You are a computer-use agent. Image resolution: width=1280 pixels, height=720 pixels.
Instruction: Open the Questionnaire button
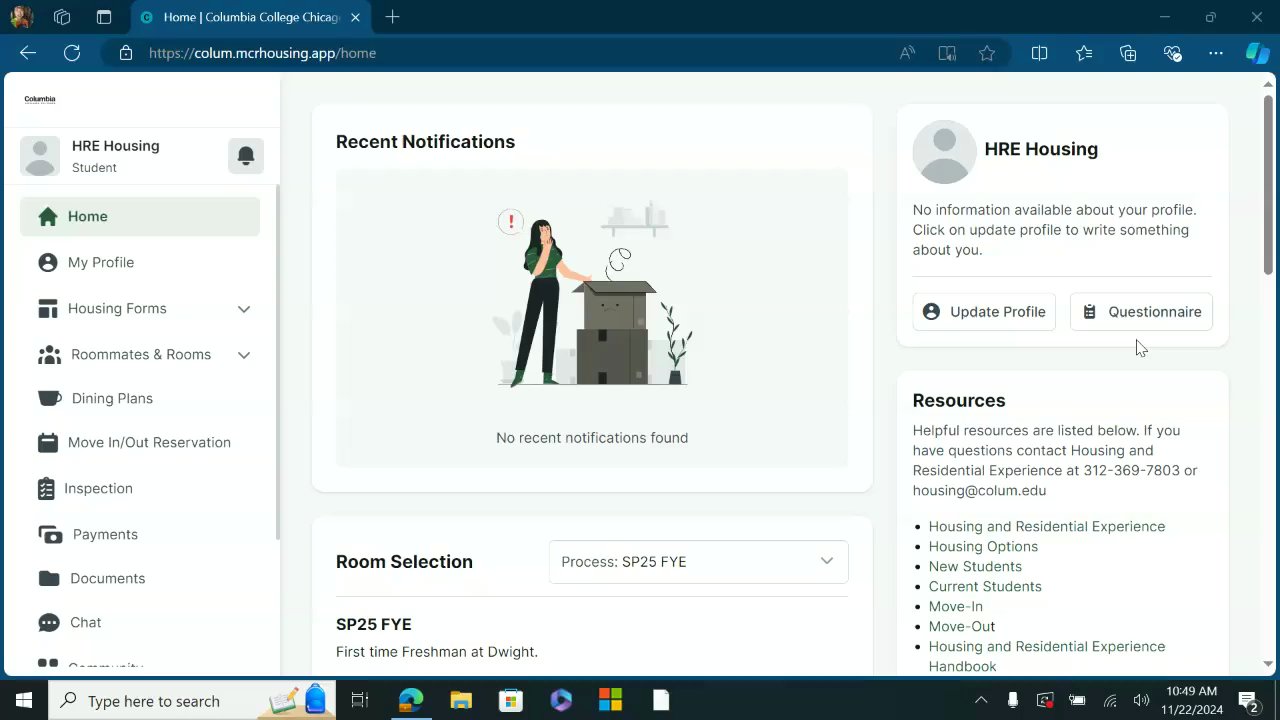click(x=1141, y=312)
